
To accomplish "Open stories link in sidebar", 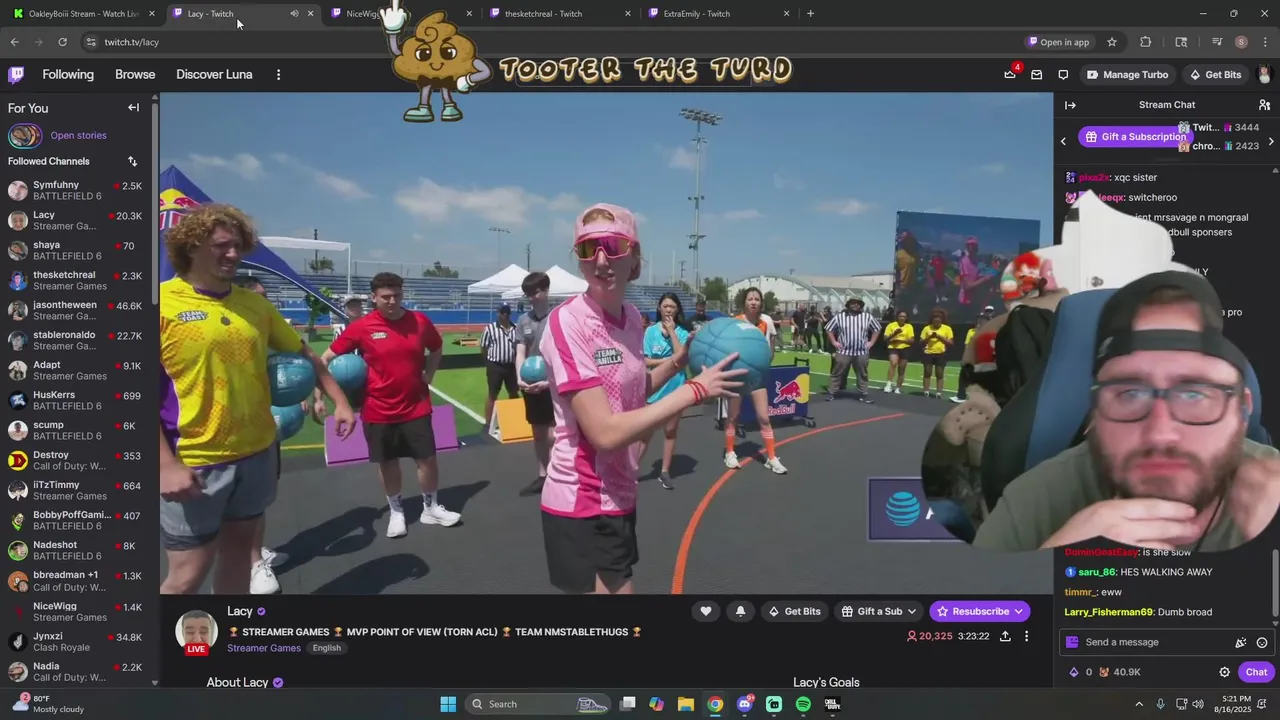I will pos(78,135).
